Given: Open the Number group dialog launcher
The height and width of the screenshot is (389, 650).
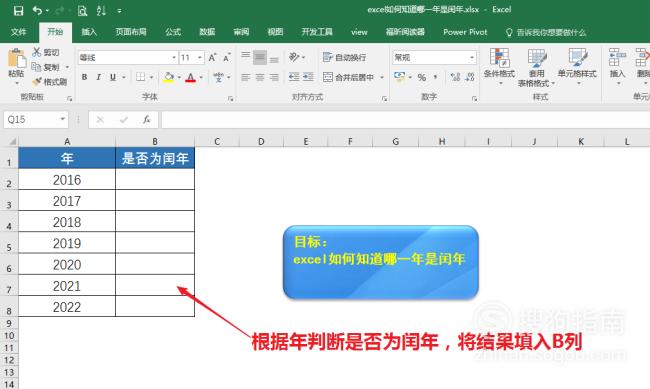Looking at the screenshot, I should (x=474, y=99).
